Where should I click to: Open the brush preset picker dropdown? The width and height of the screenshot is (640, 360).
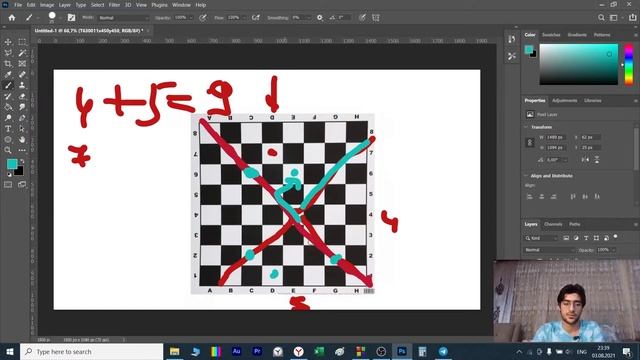point(60,18)
